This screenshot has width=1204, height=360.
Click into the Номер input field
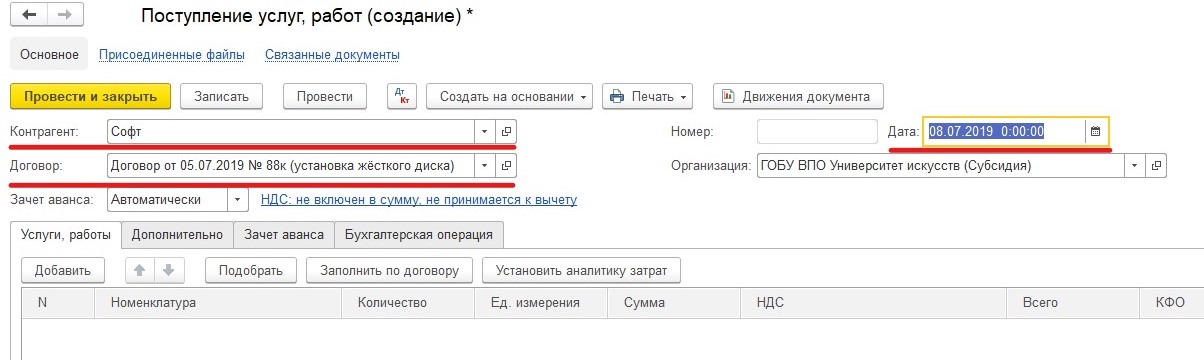click(x=817, y=131)
